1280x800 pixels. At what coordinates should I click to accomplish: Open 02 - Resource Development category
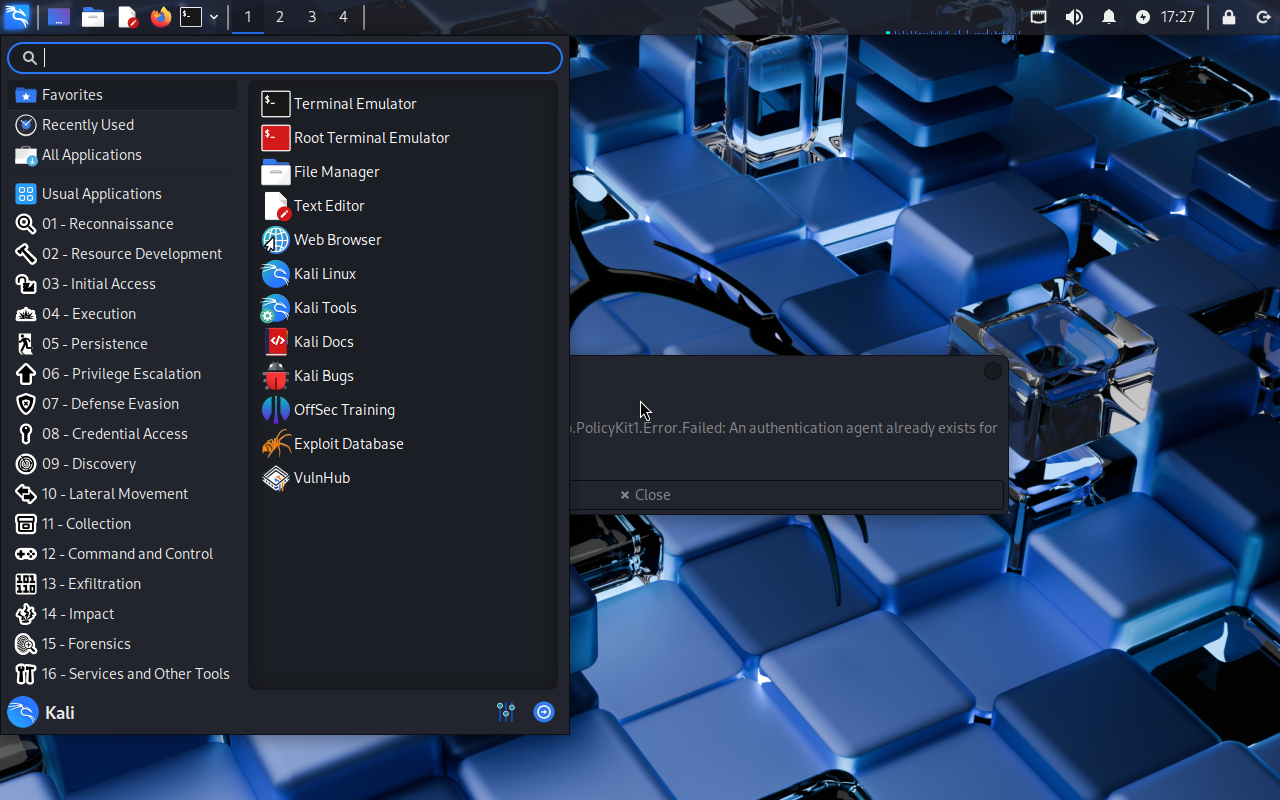pyautogui.click(x=123, y=254)
